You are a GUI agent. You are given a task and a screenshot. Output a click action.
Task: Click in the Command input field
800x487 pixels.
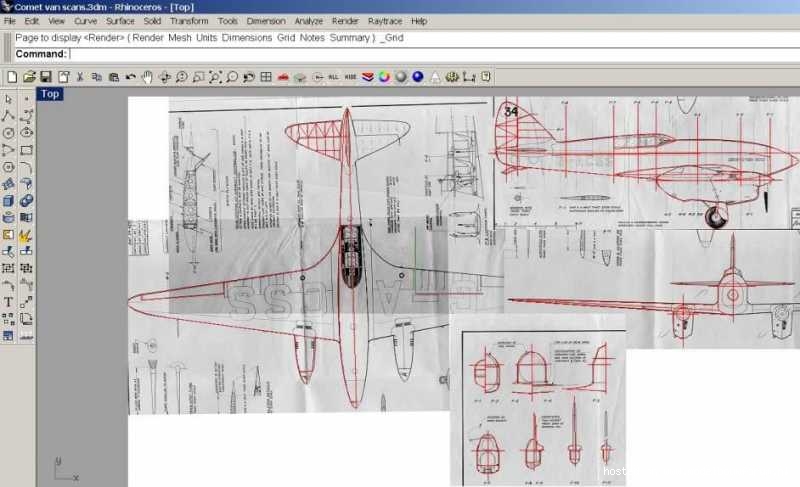[434, 54]
